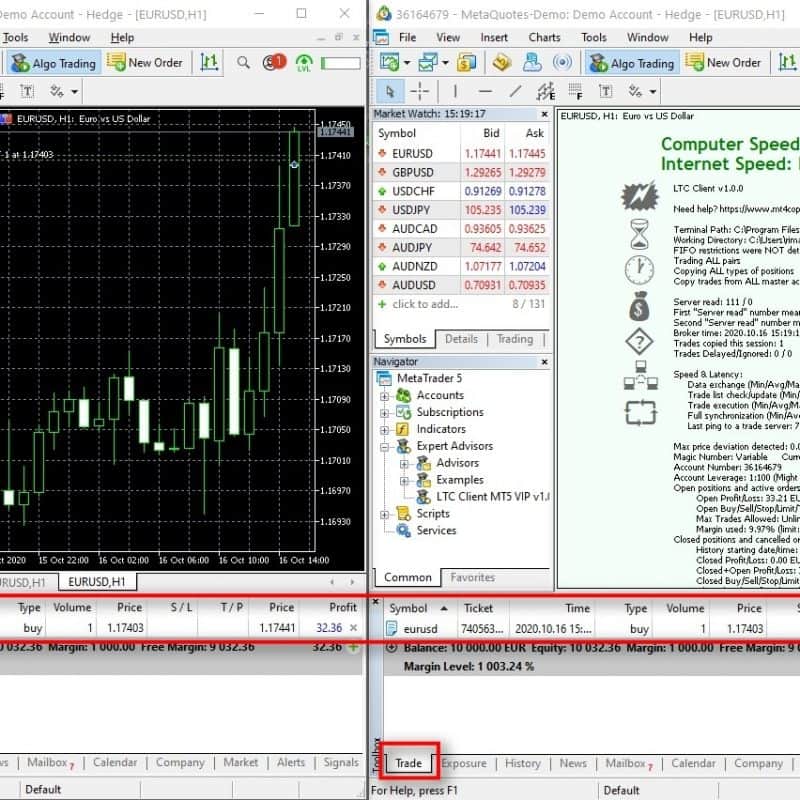Screen dimensions: 800x800
Task: Open the Help menu in left window
Action: coord(122,37)
